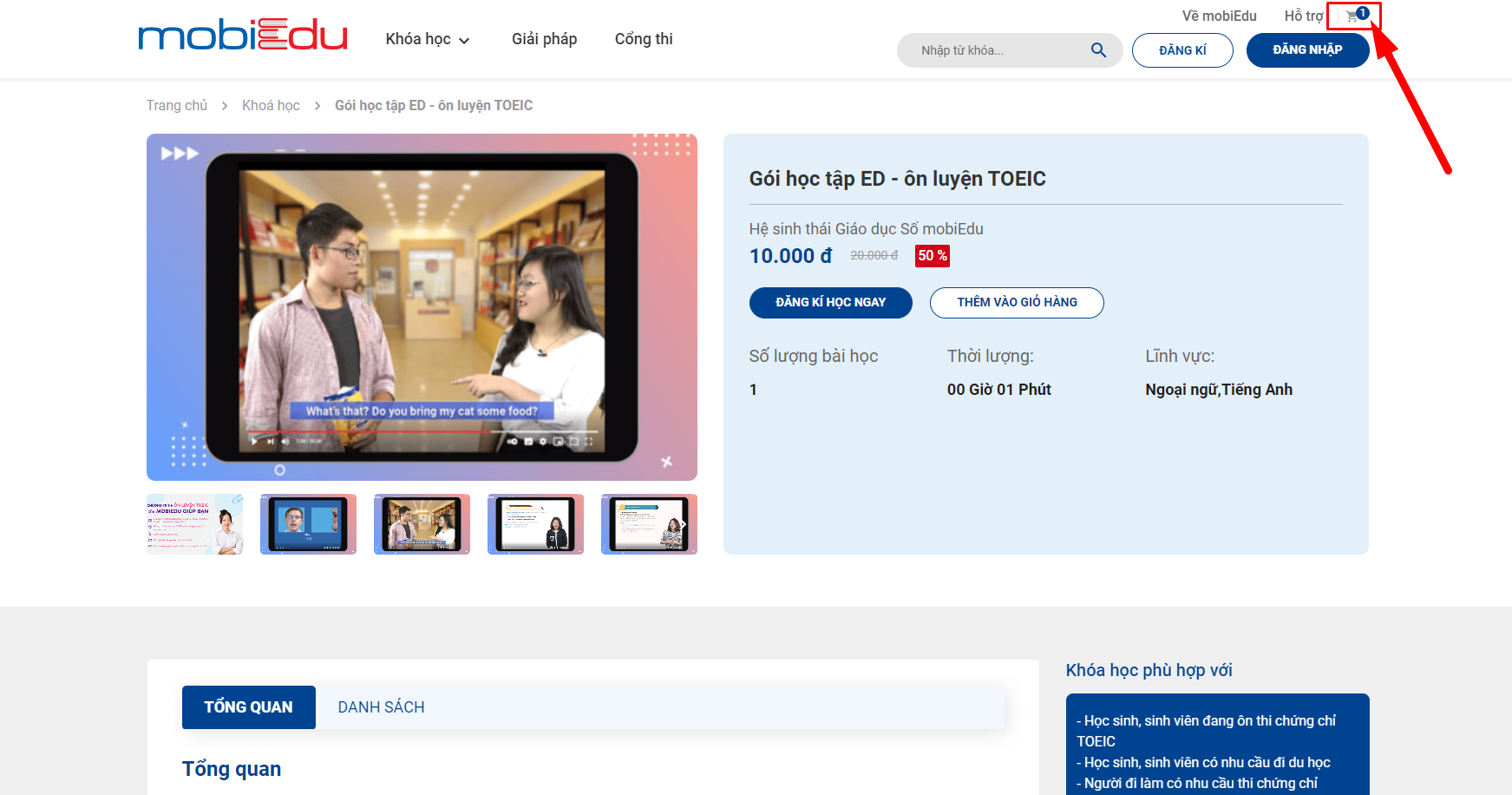Go to the Cổng thi page

[x=643, y=39]
